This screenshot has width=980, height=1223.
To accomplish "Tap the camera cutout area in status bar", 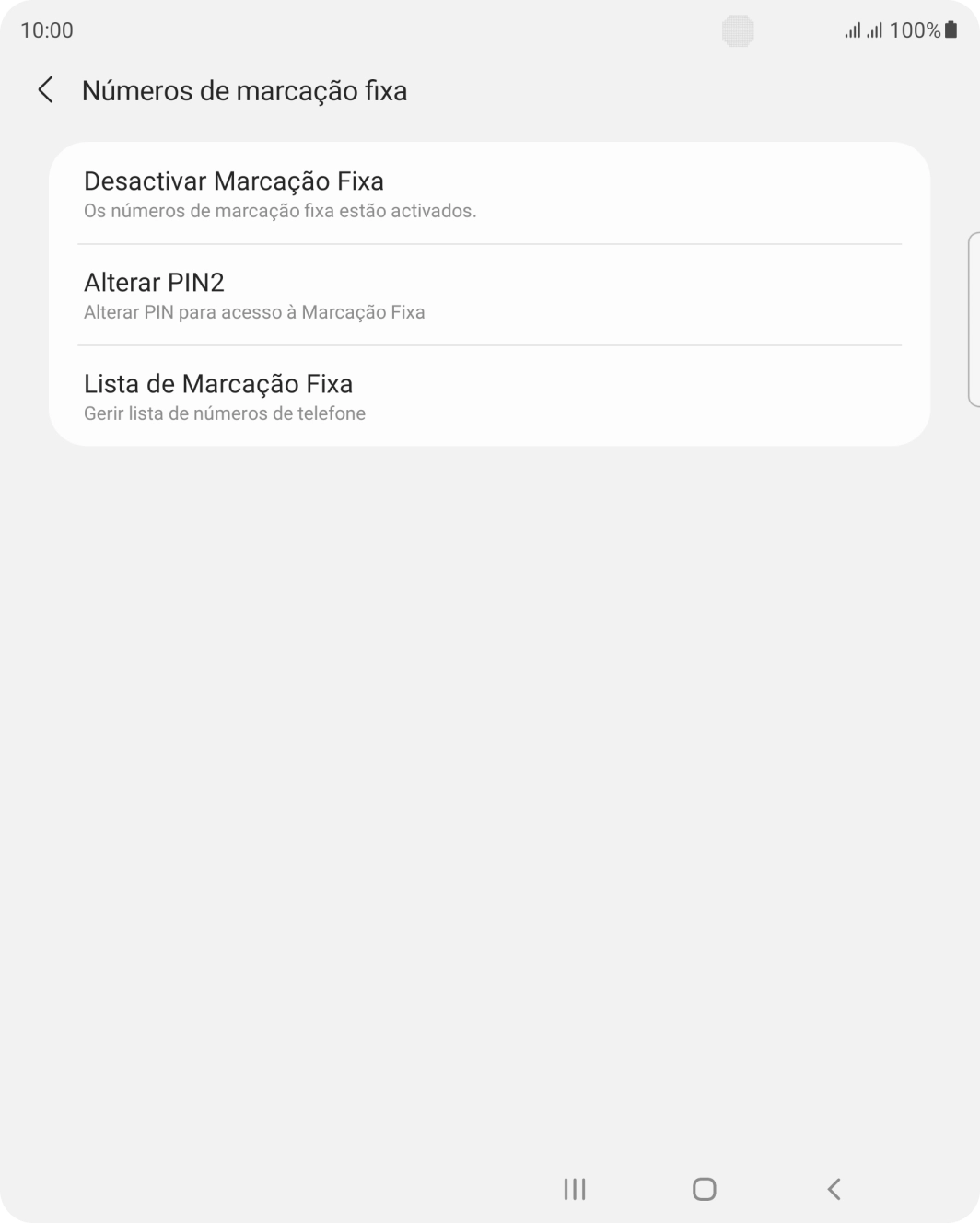I will click(x=737, y=29).
